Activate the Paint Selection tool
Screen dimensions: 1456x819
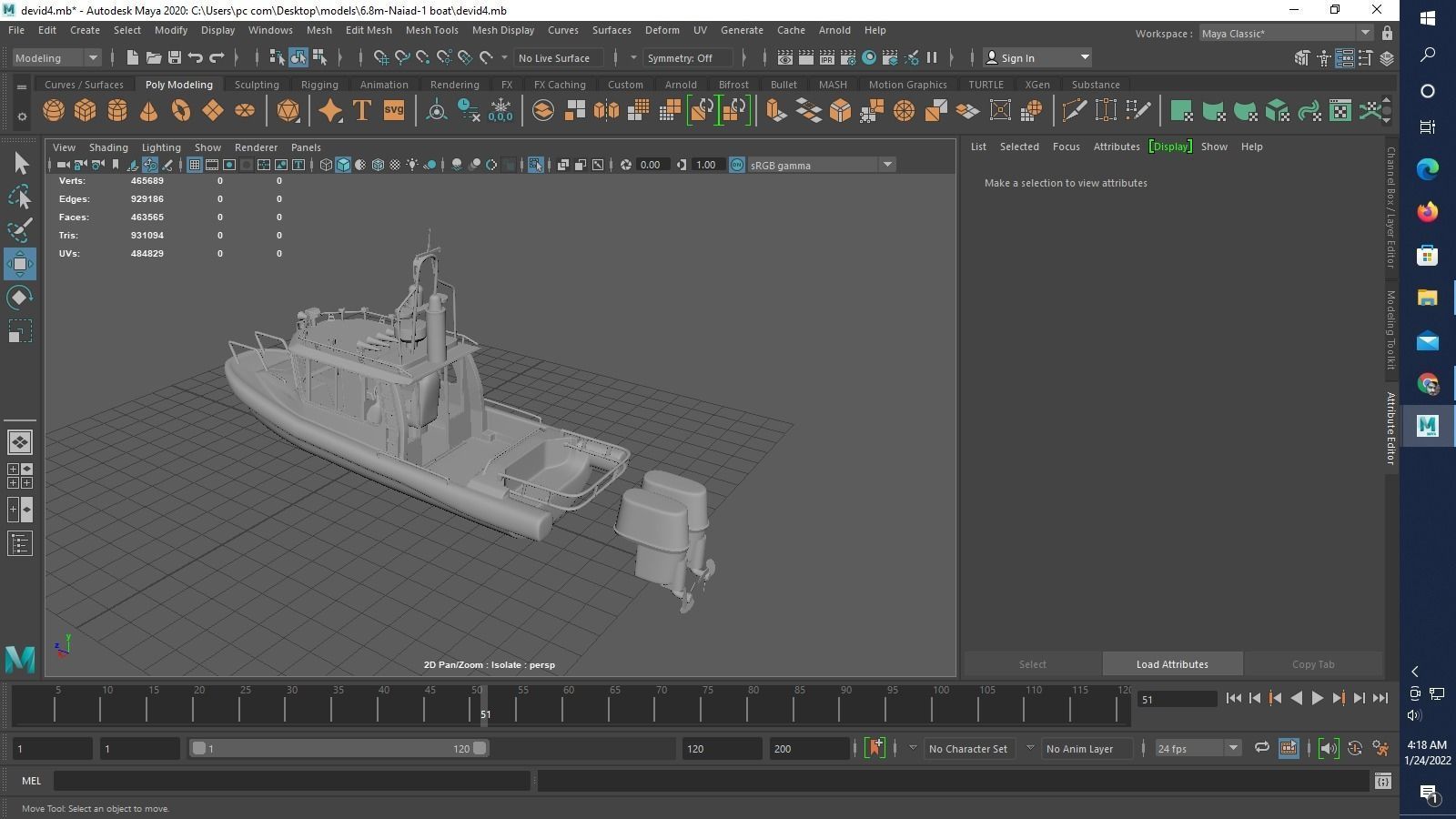[x=20, y=230]
